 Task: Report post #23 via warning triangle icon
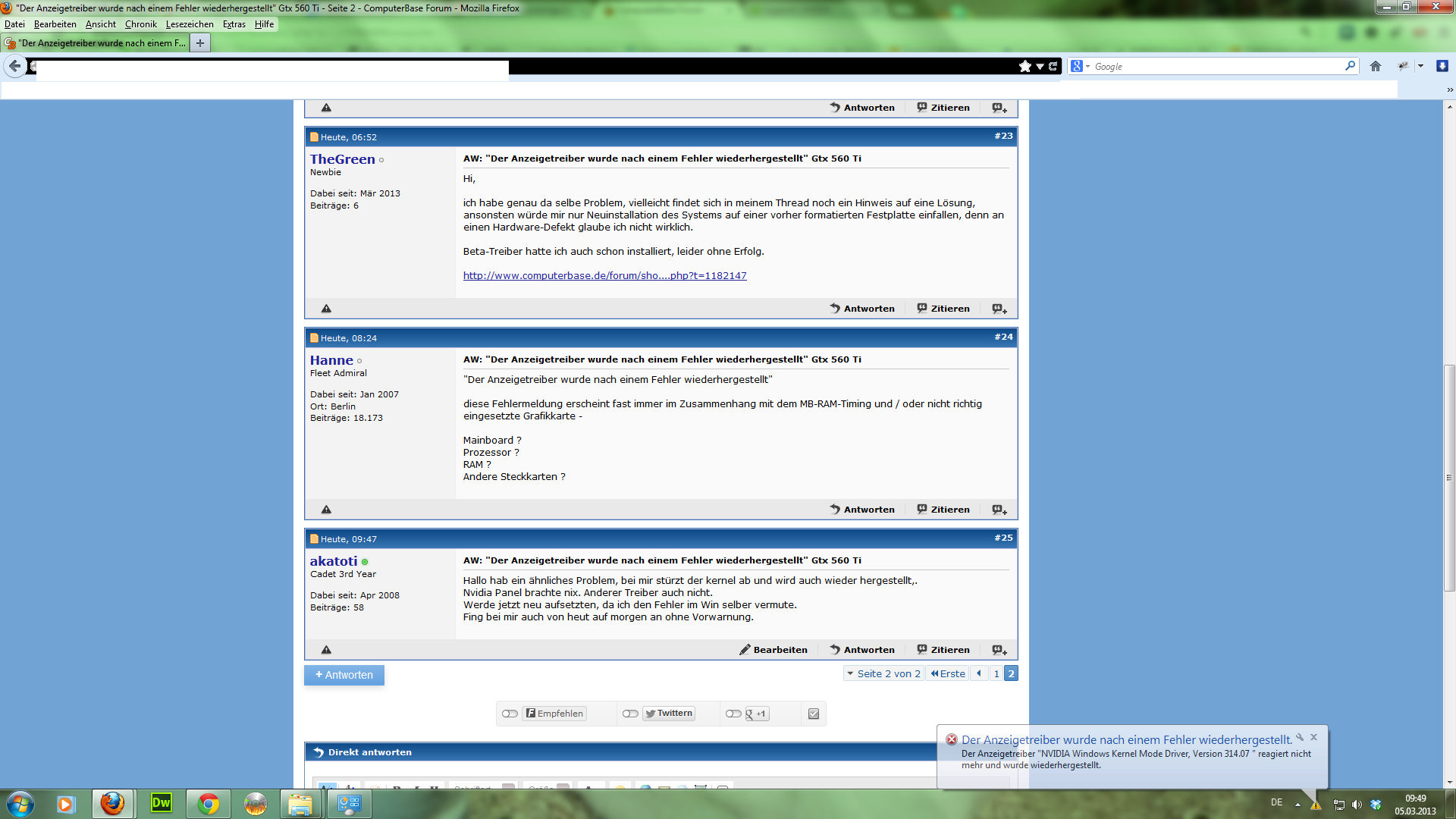point(326,309)
